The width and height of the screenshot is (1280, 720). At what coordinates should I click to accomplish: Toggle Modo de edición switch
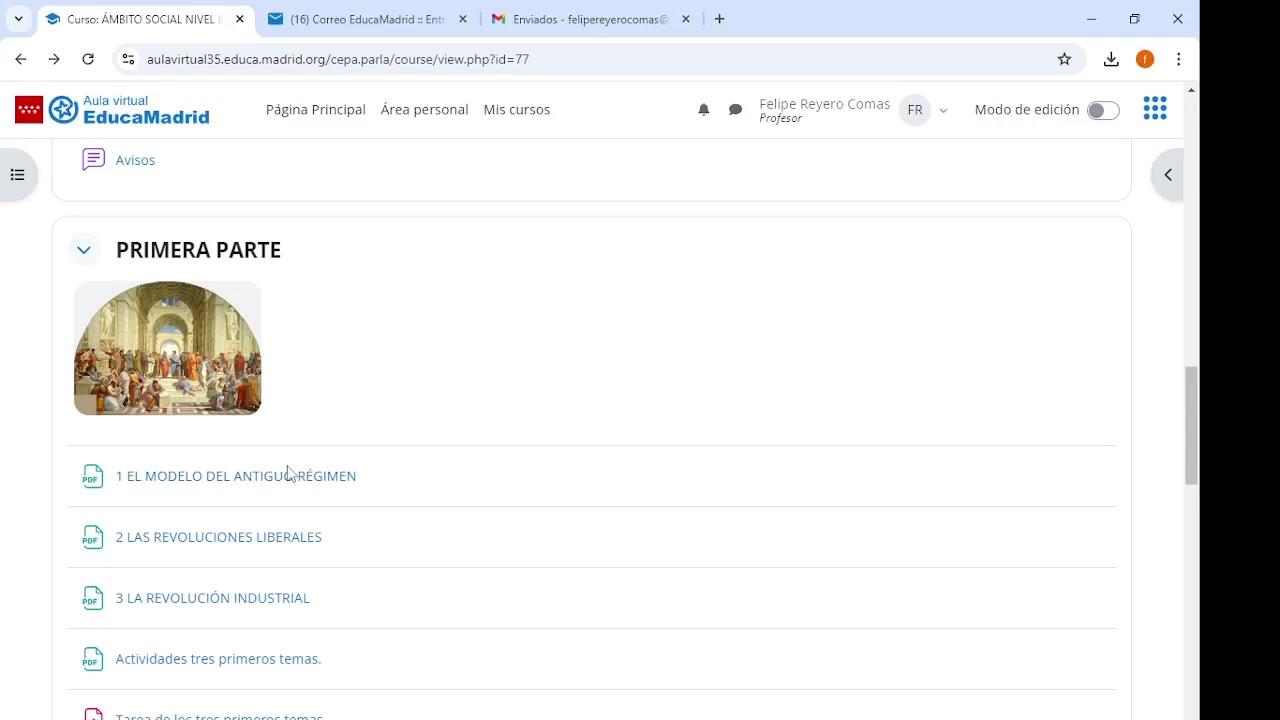coord(1103,110)
